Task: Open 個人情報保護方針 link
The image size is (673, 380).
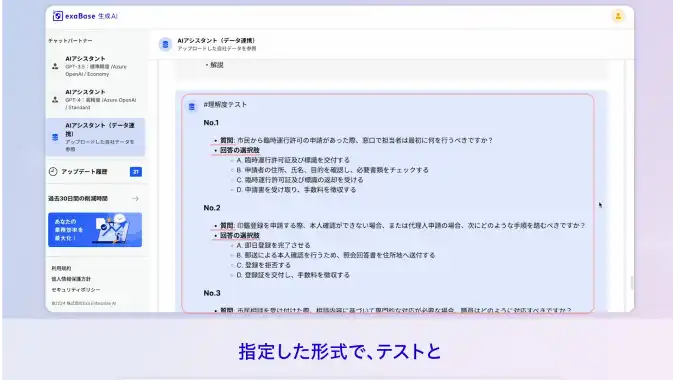Action: pyautogui.click(x=71, y=279)
